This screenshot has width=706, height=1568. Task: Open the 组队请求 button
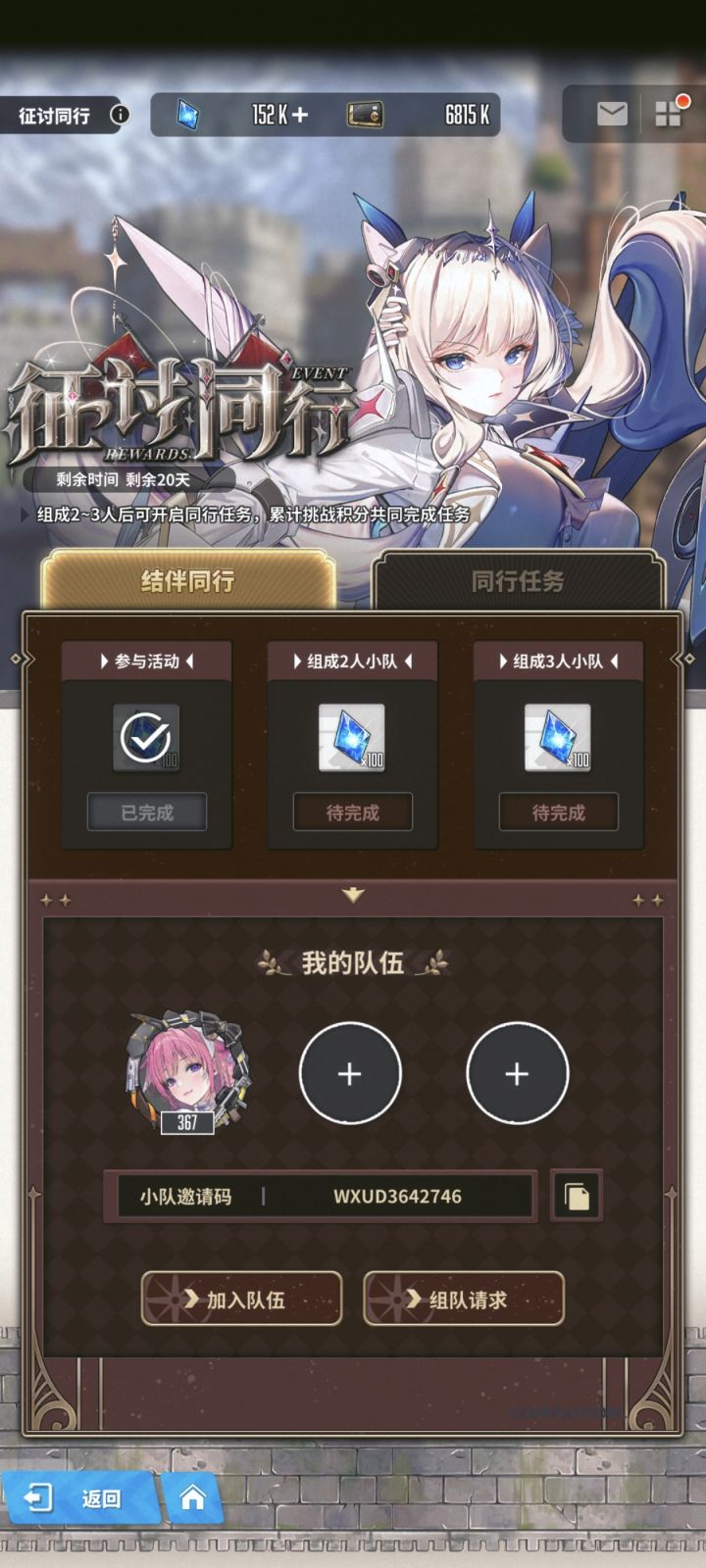coord(464,1299)
